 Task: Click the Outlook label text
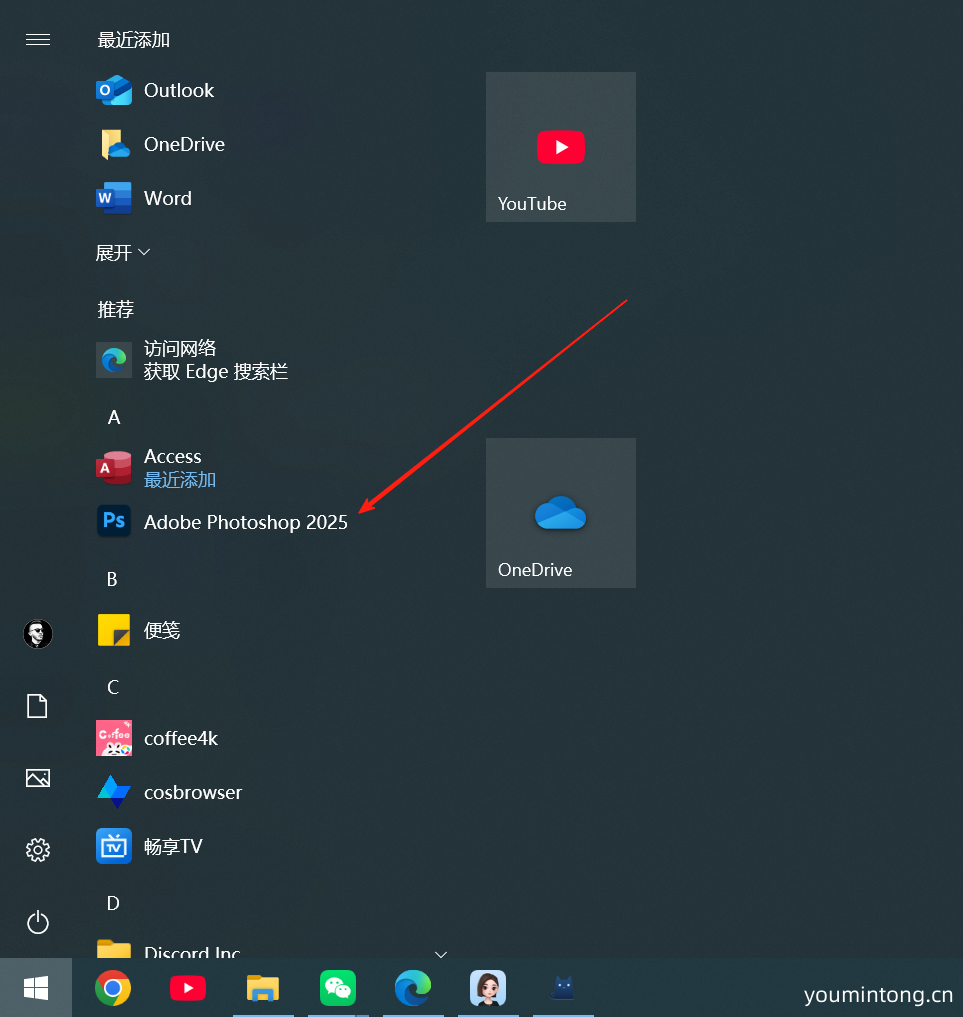(179, 91)
